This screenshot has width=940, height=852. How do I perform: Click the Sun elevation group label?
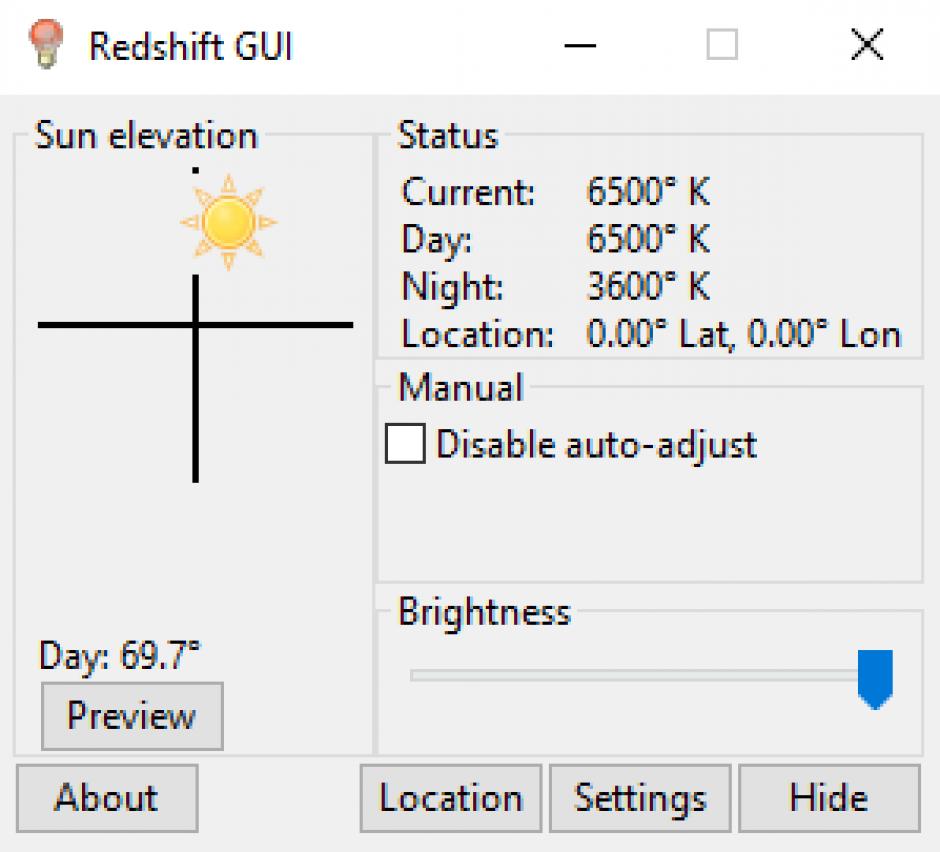coord(146,135)
